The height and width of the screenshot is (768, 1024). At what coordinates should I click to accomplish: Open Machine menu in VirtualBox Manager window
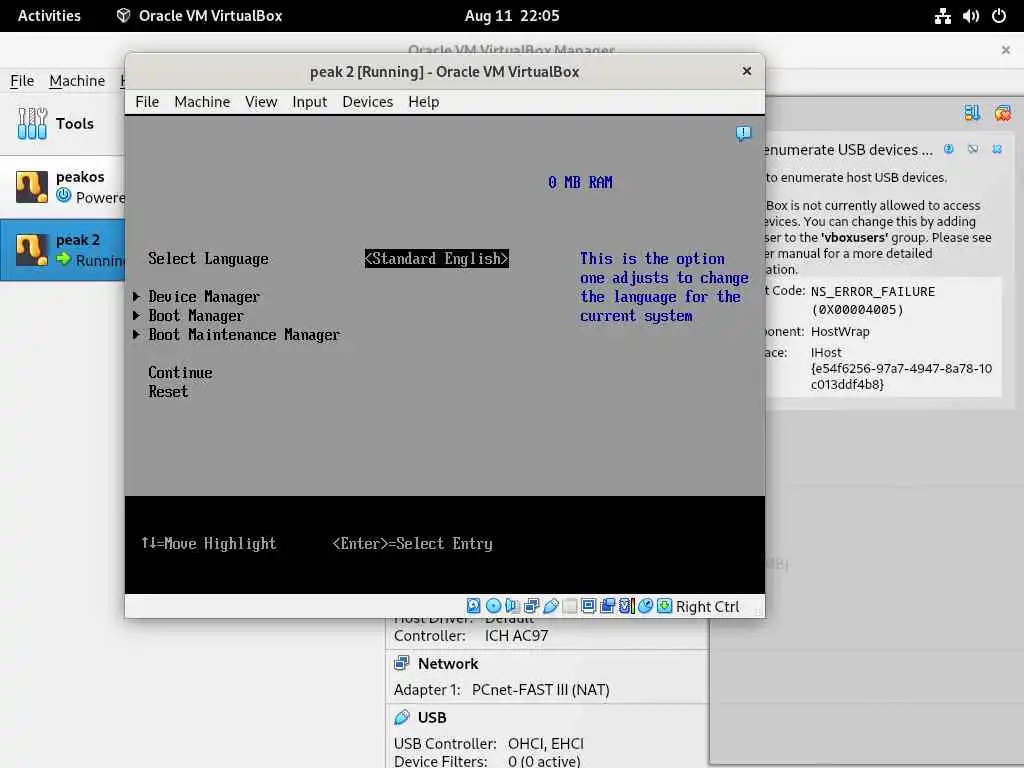77,80
